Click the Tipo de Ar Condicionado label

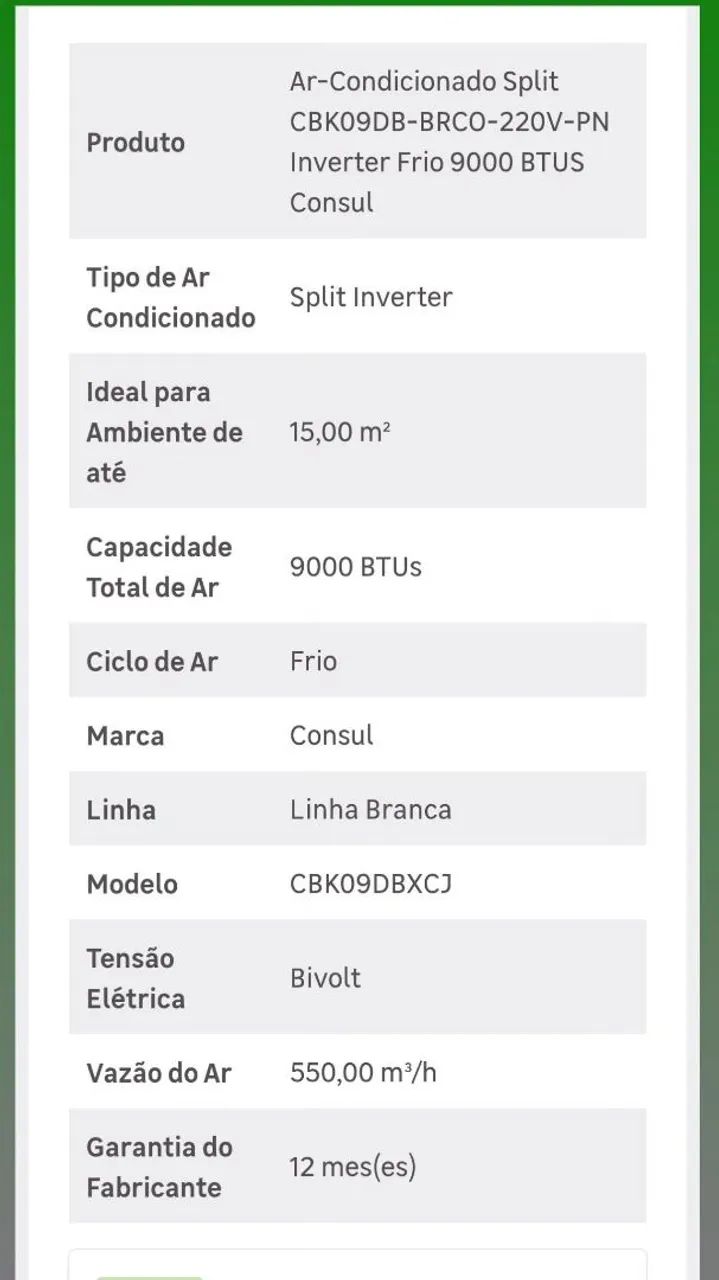click(x=170, y=297)
